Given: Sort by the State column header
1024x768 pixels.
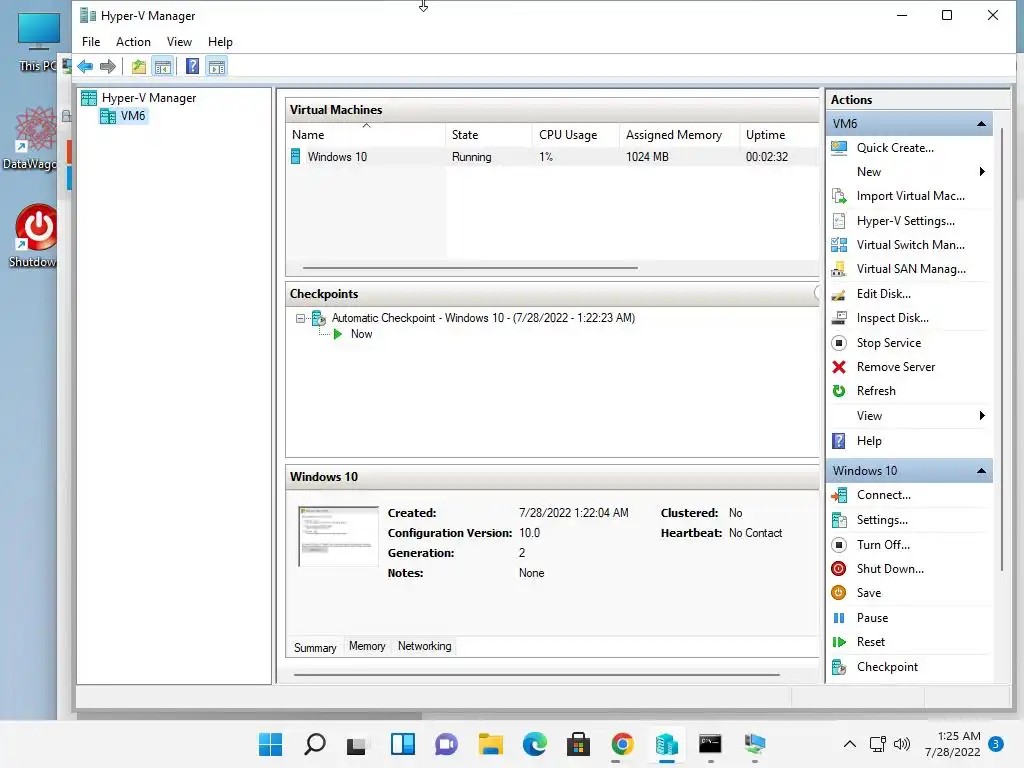Looking at the screenshot, I should click(x=488, y=135).
